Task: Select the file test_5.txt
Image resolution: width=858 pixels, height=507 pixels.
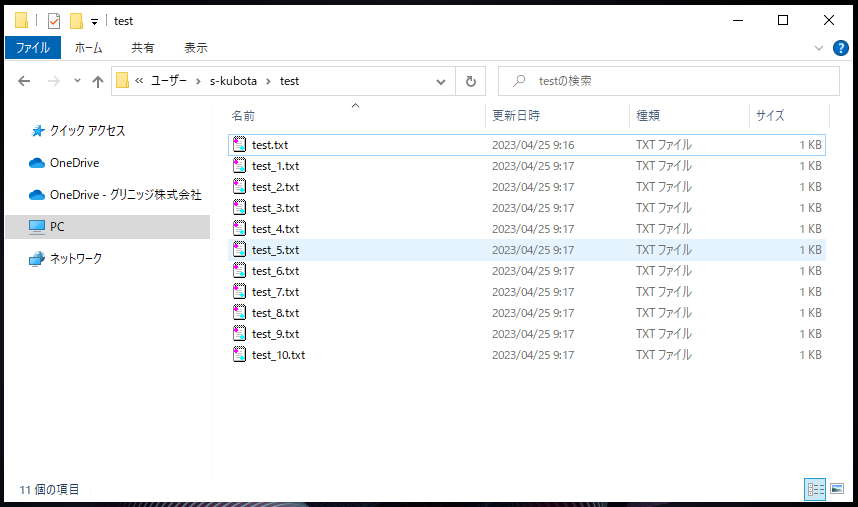Action: (x=527, y=250)
